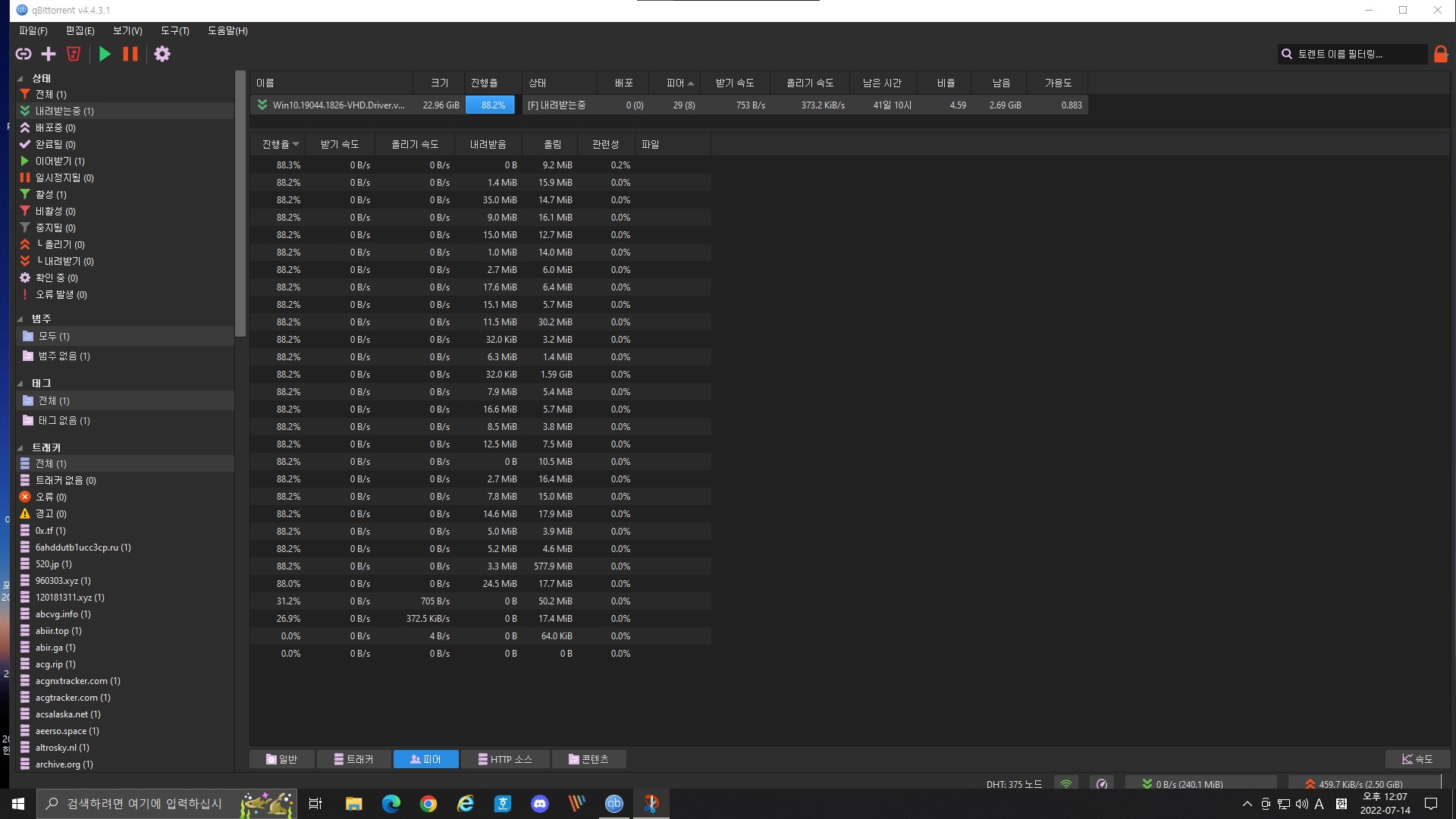
Task: Click qBittorrent taskbar icon
Action: click(x=614, y=804)
